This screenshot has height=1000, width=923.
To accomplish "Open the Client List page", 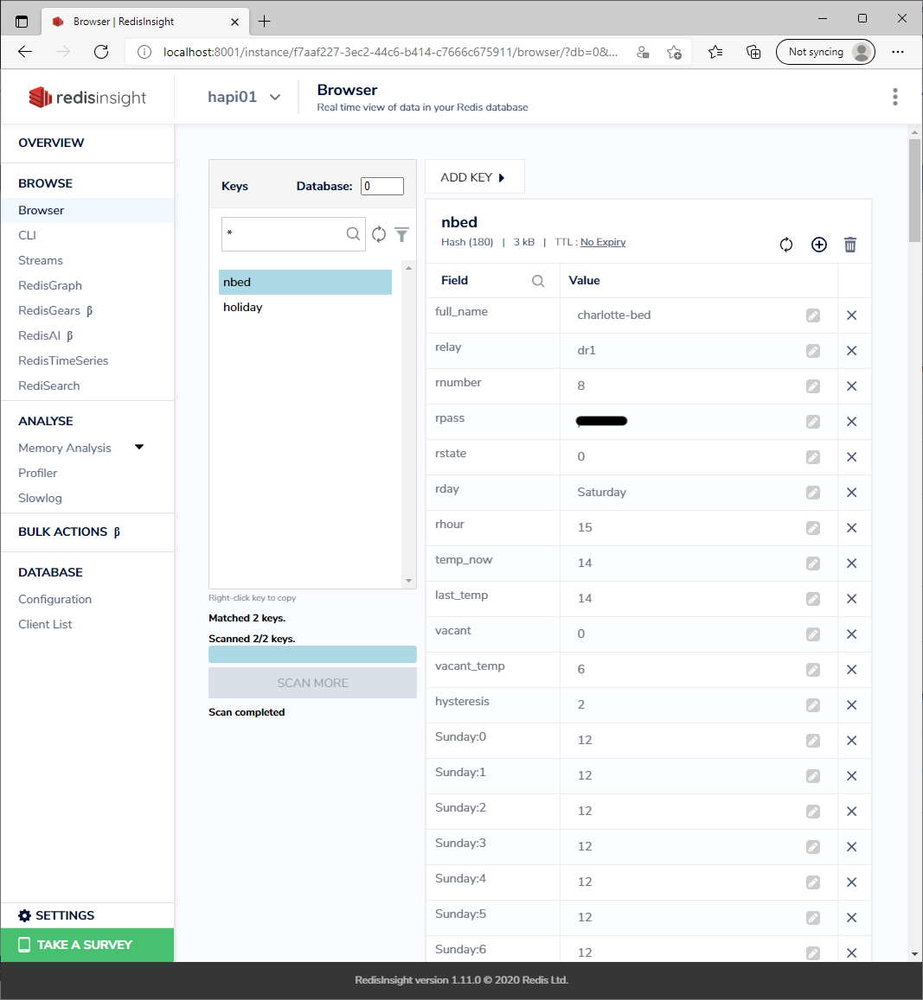I will point(45,624).
